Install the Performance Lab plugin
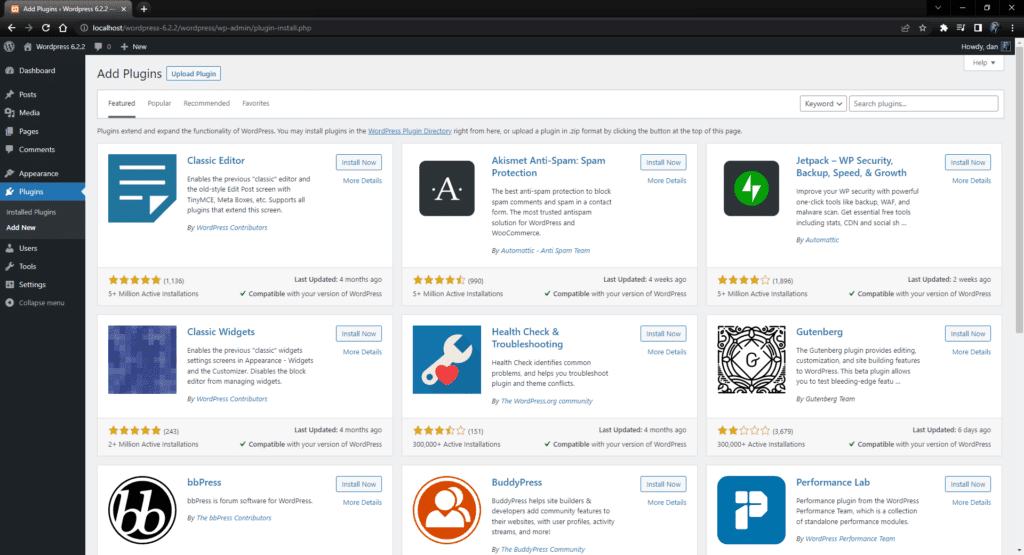1024x555 pixels. (x=967, y=484)
